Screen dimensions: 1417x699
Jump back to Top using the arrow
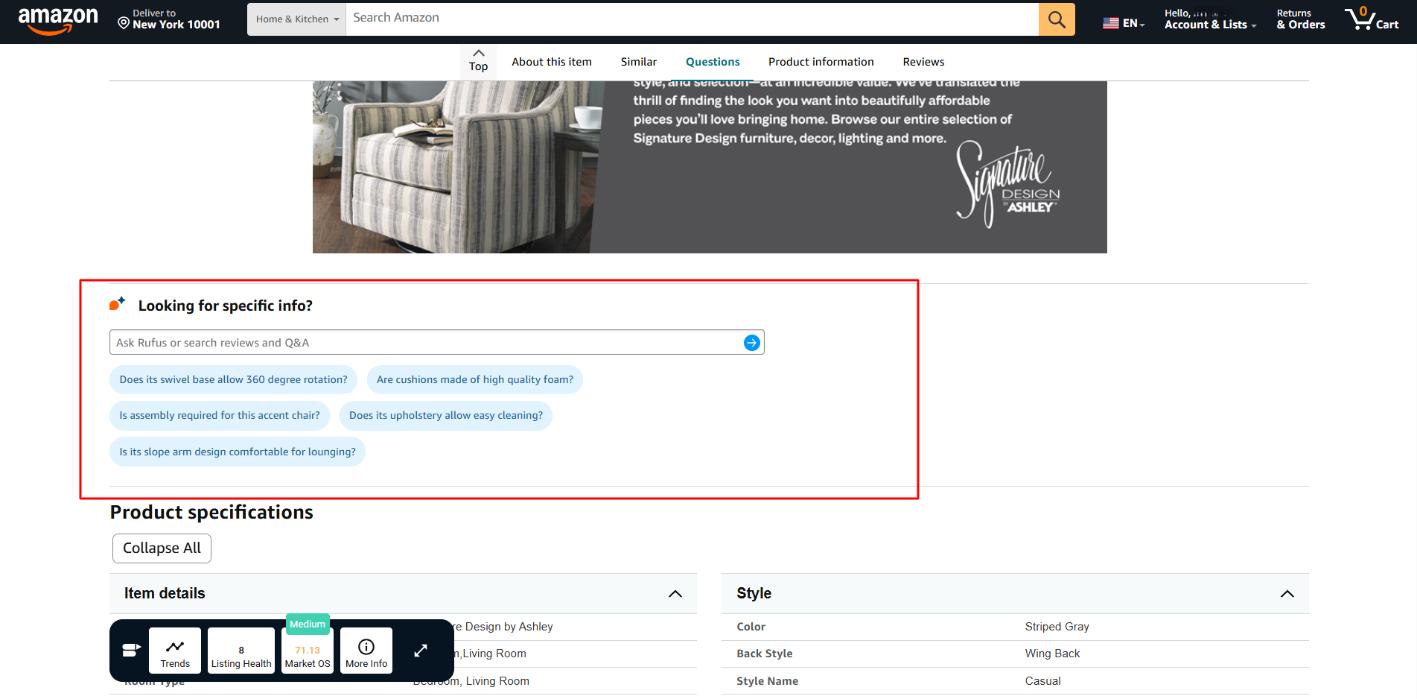(x=477, y=60)
